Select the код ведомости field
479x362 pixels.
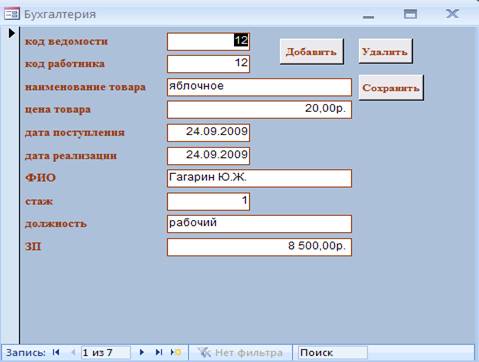coord(208,41)
